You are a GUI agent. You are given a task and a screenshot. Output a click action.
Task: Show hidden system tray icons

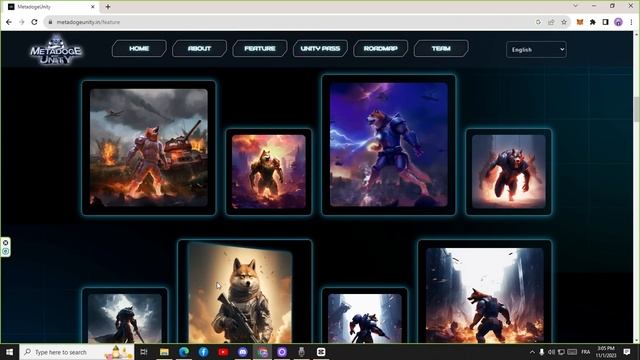tap(532, 352)
